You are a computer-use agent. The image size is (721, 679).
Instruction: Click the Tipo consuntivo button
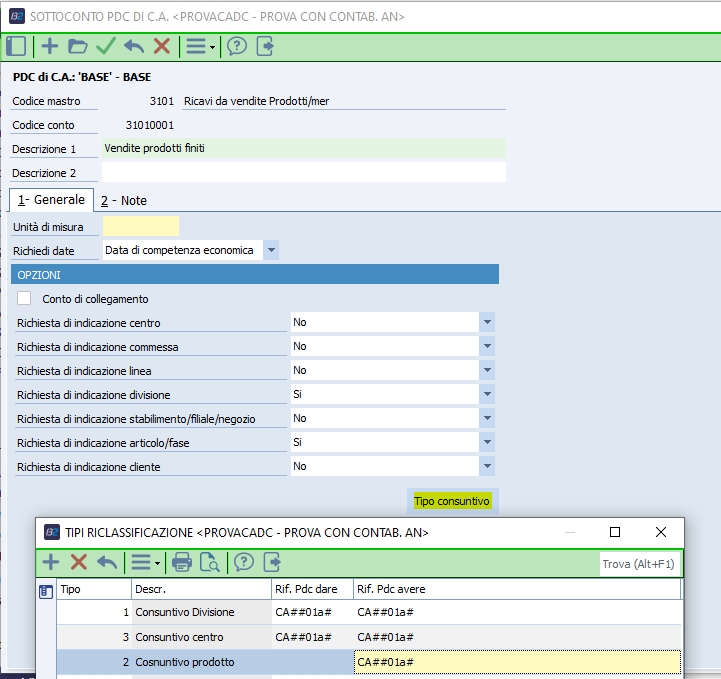[x=452, y=501]
